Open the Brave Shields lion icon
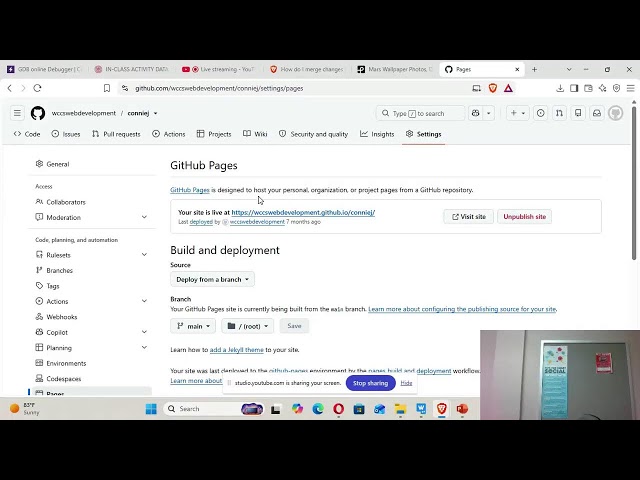Image resolution: width=640 pixels, height=480 pixels. (x=493, y=88)
